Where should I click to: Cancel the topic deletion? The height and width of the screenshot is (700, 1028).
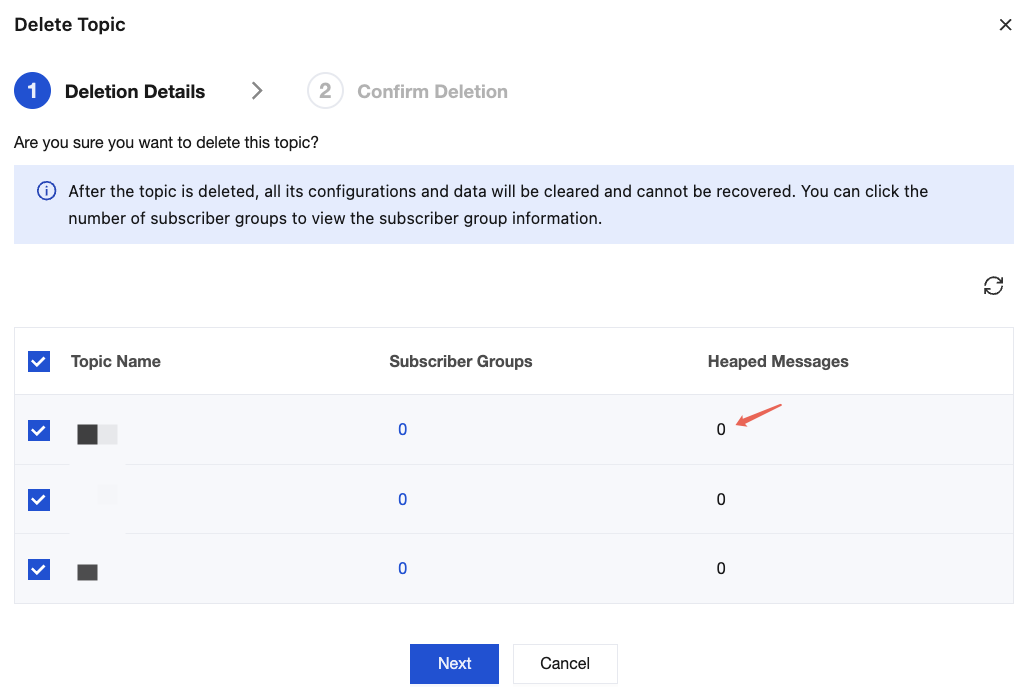tap(565, 663)
